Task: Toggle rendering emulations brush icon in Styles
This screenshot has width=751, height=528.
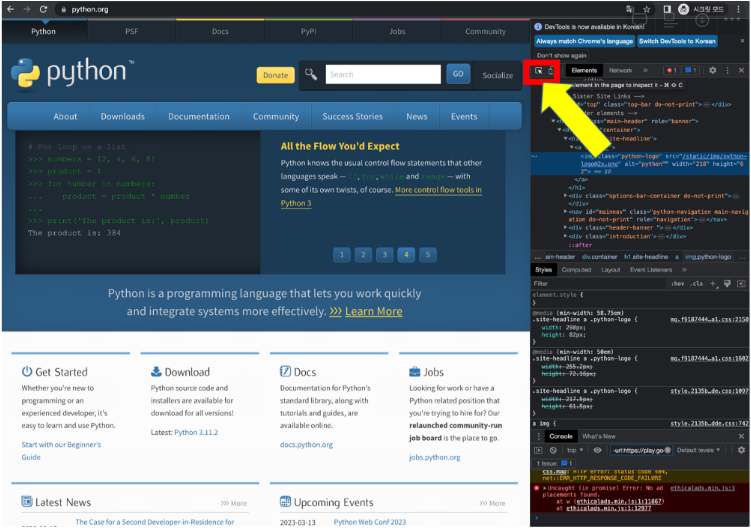Action: click(727, 284)
